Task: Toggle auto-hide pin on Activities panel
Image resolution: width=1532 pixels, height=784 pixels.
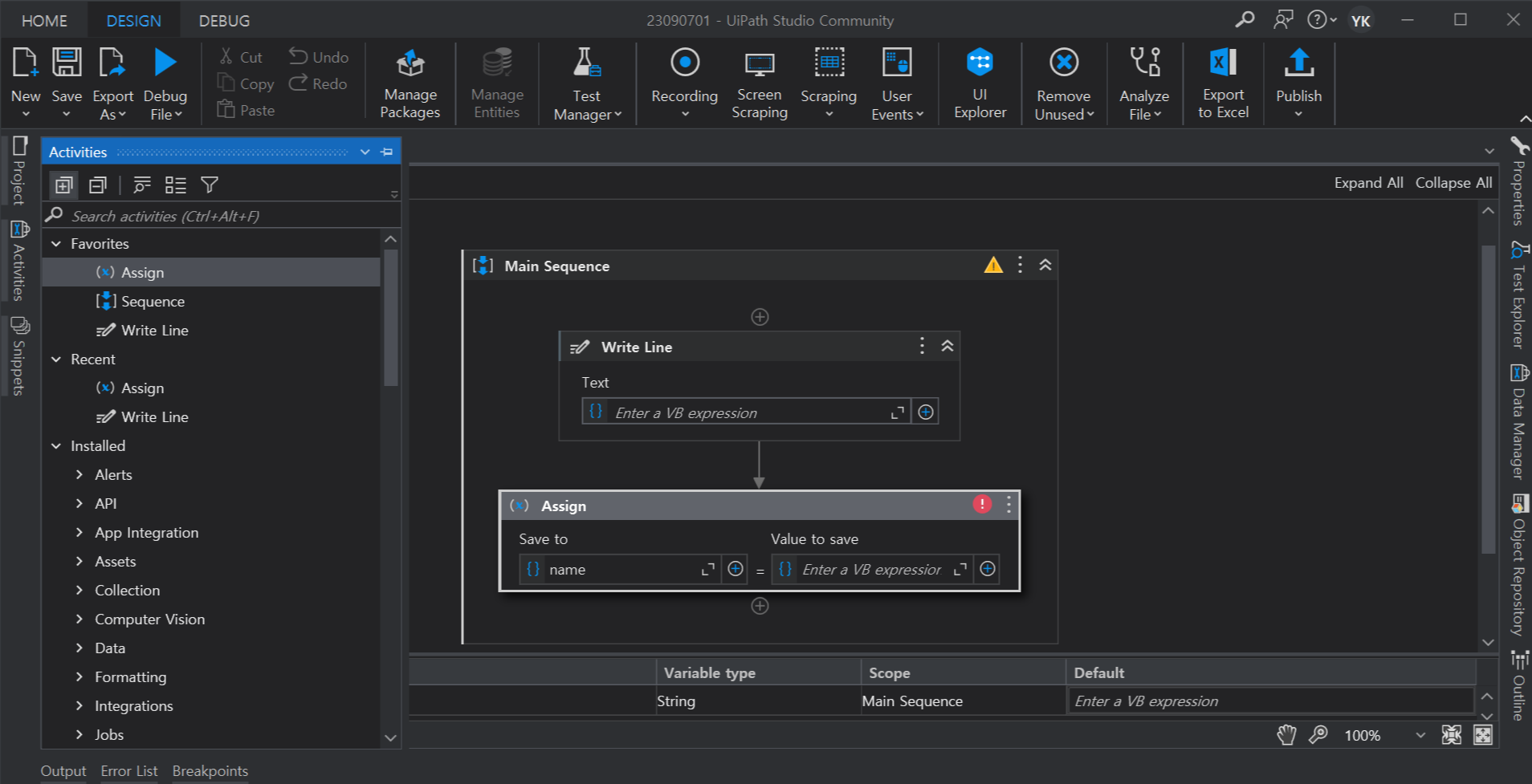Action: click(x=387, y=152)
